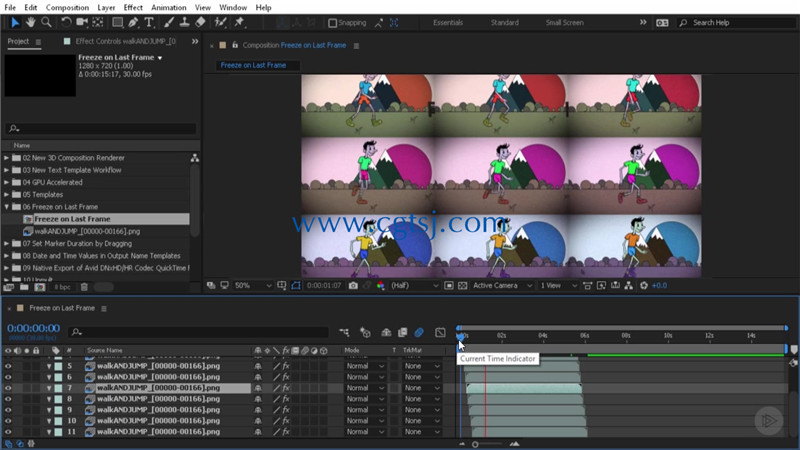Open the 50% magnification dropdown

tap(253, 286)
